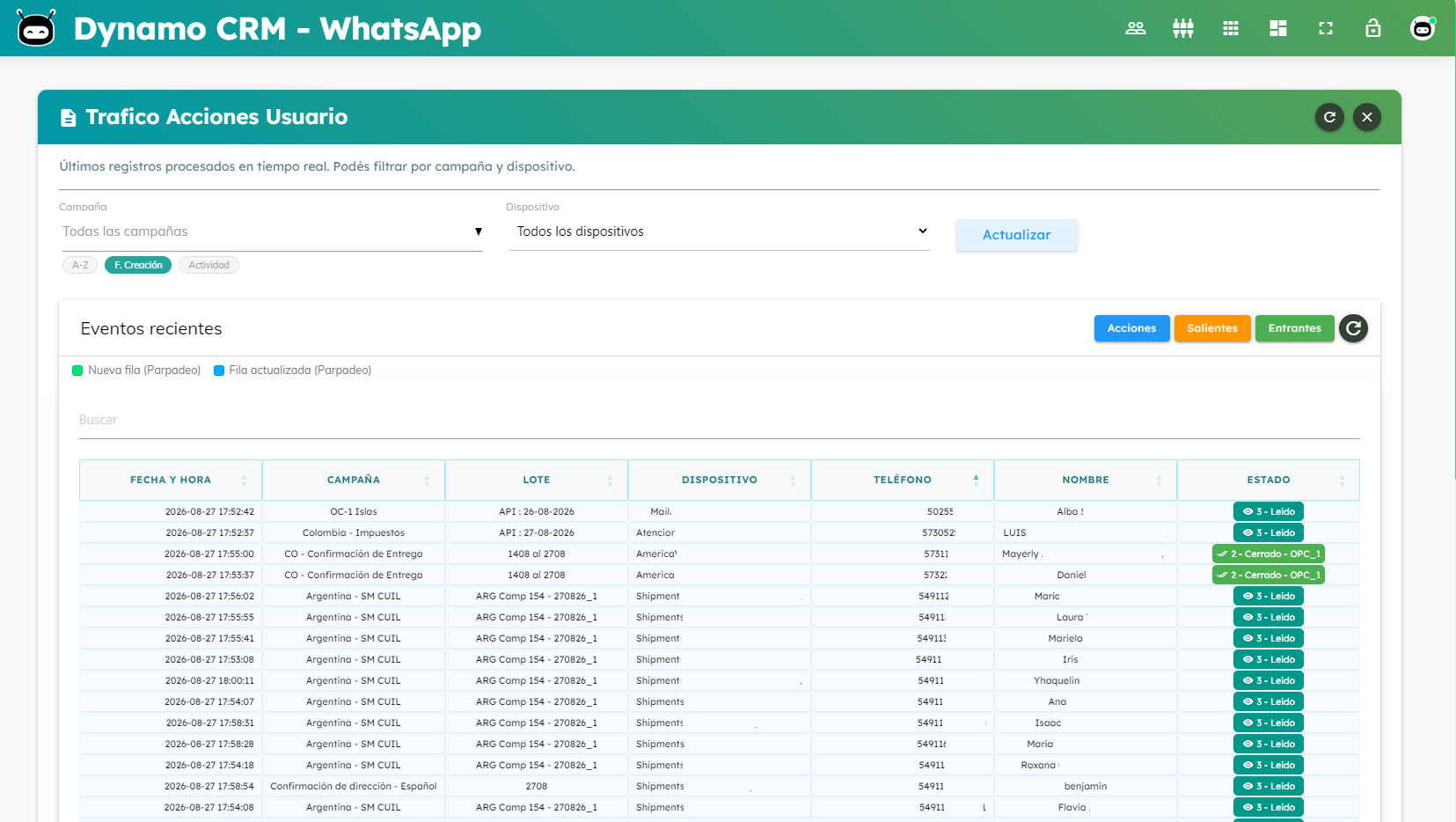Sort by CAMPAÑA column
The width and height of the screenshot is (1456, 822).
point(354,480)
